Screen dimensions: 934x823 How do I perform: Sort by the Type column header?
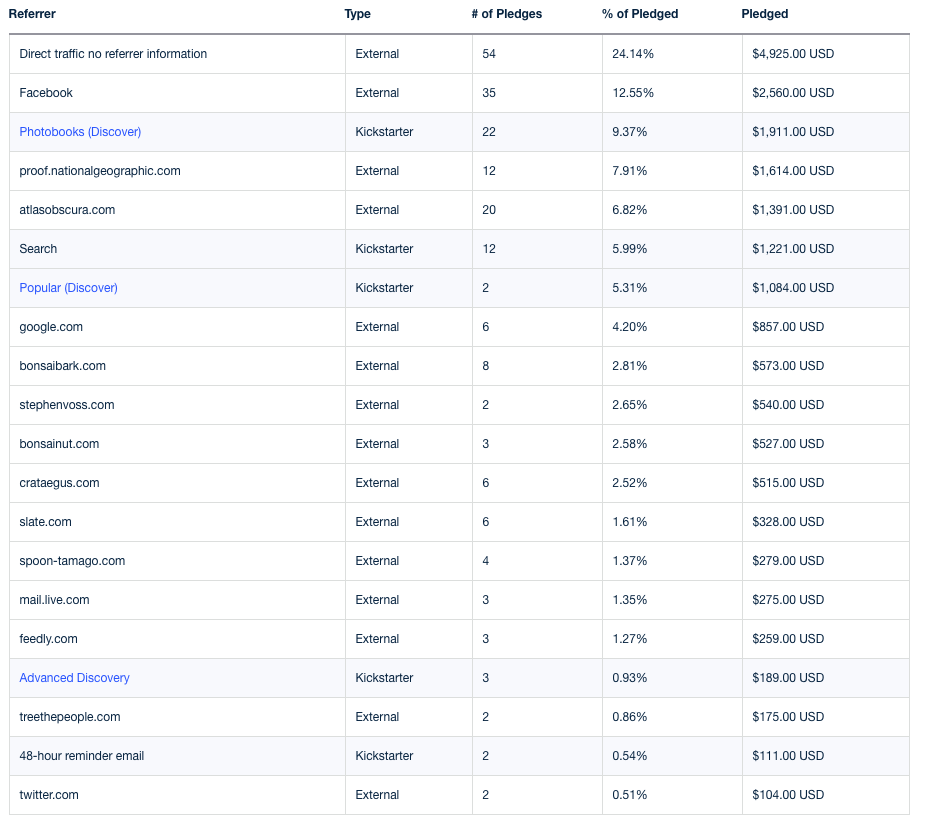tap(357, 14)
